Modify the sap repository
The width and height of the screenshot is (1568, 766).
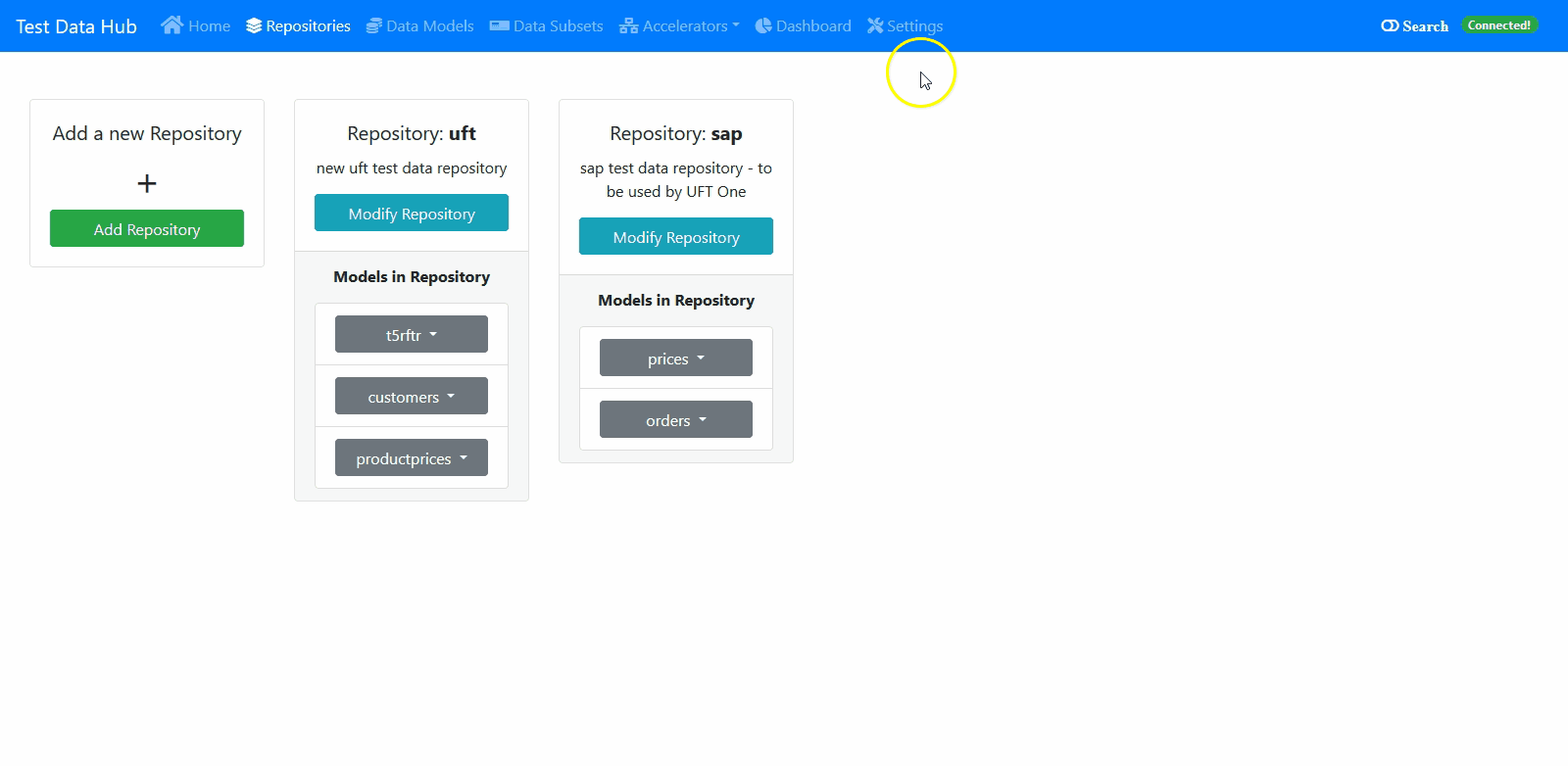pyautogui.click(x=676, y=237)
